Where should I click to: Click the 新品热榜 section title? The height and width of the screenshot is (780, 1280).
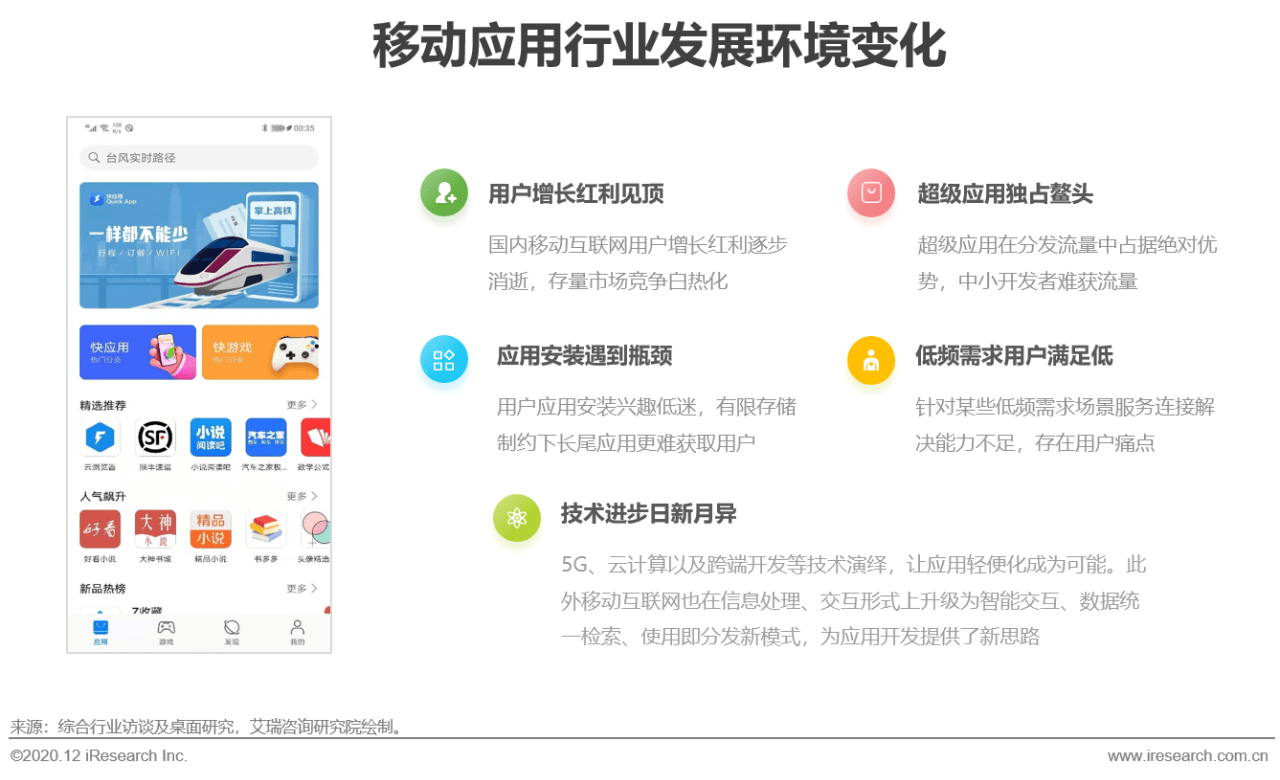point(103,588)
